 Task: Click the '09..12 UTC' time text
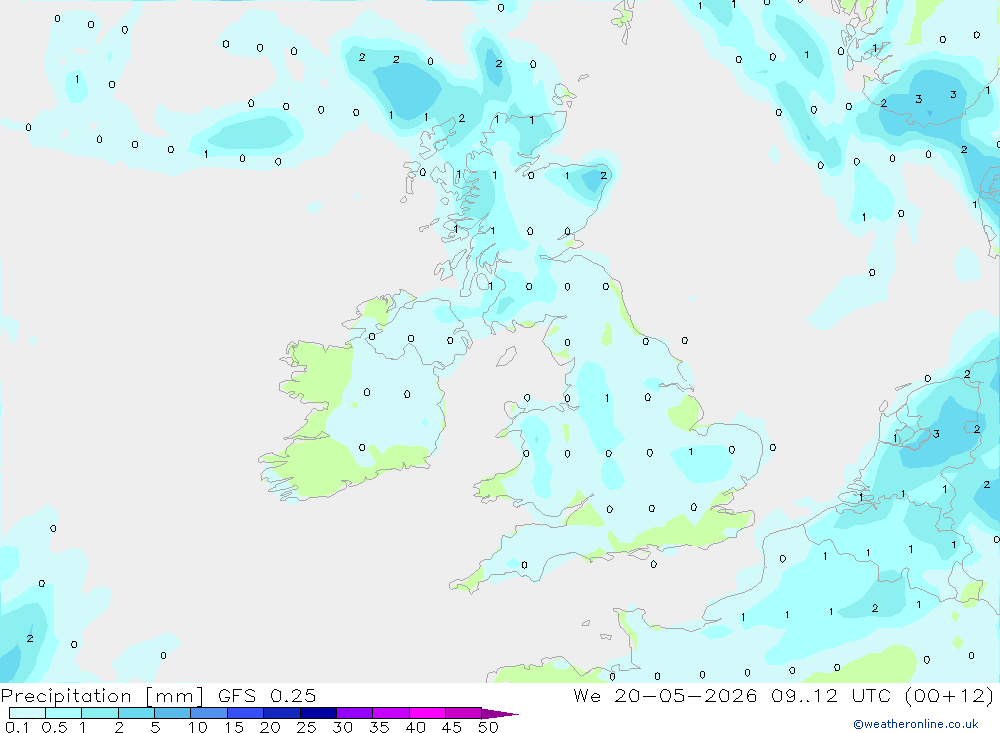coord(833,695)
